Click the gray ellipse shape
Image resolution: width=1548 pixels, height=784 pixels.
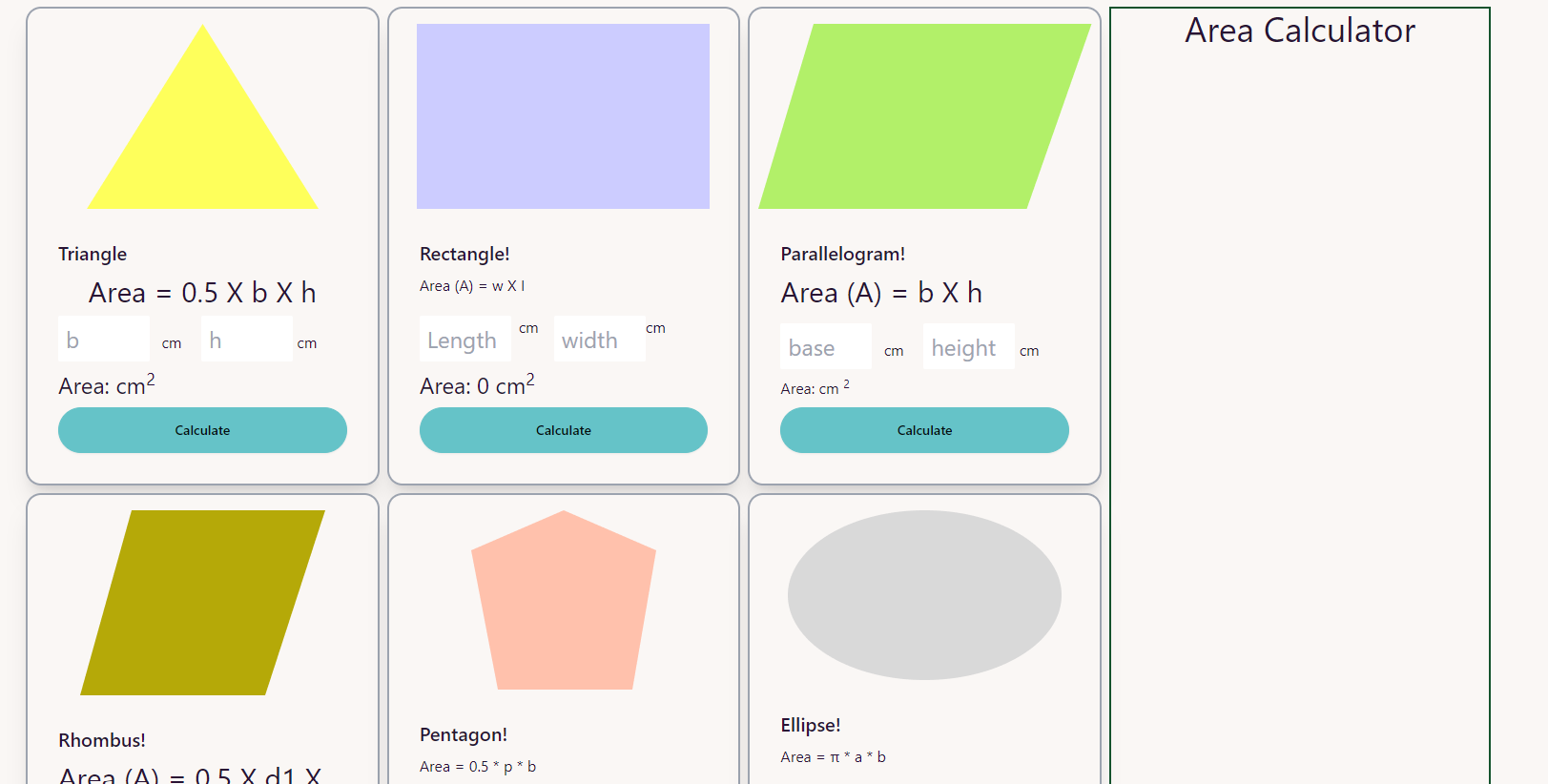click(924, 595)
